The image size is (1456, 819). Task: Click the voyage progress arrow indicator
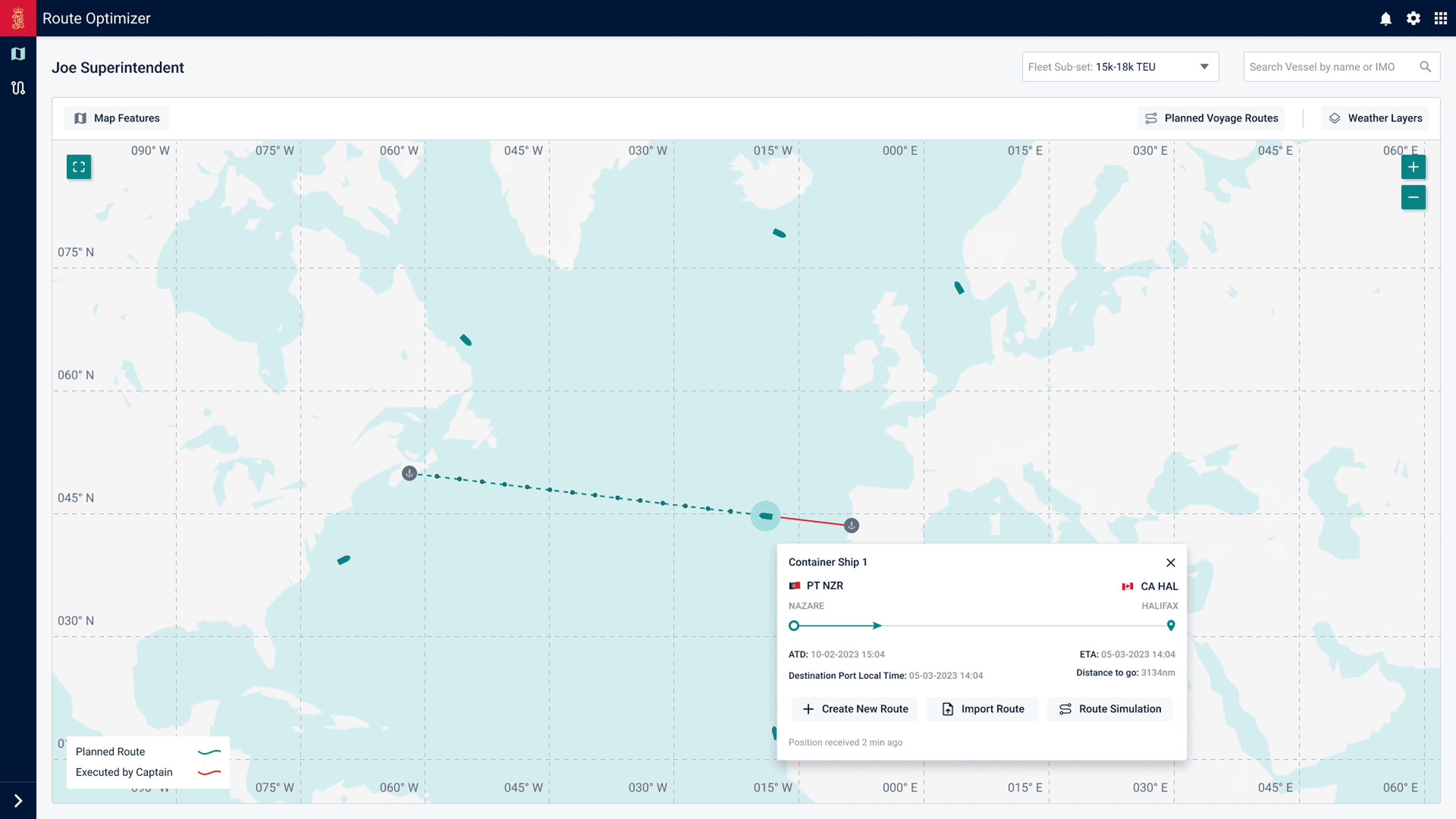coord(877,625)
